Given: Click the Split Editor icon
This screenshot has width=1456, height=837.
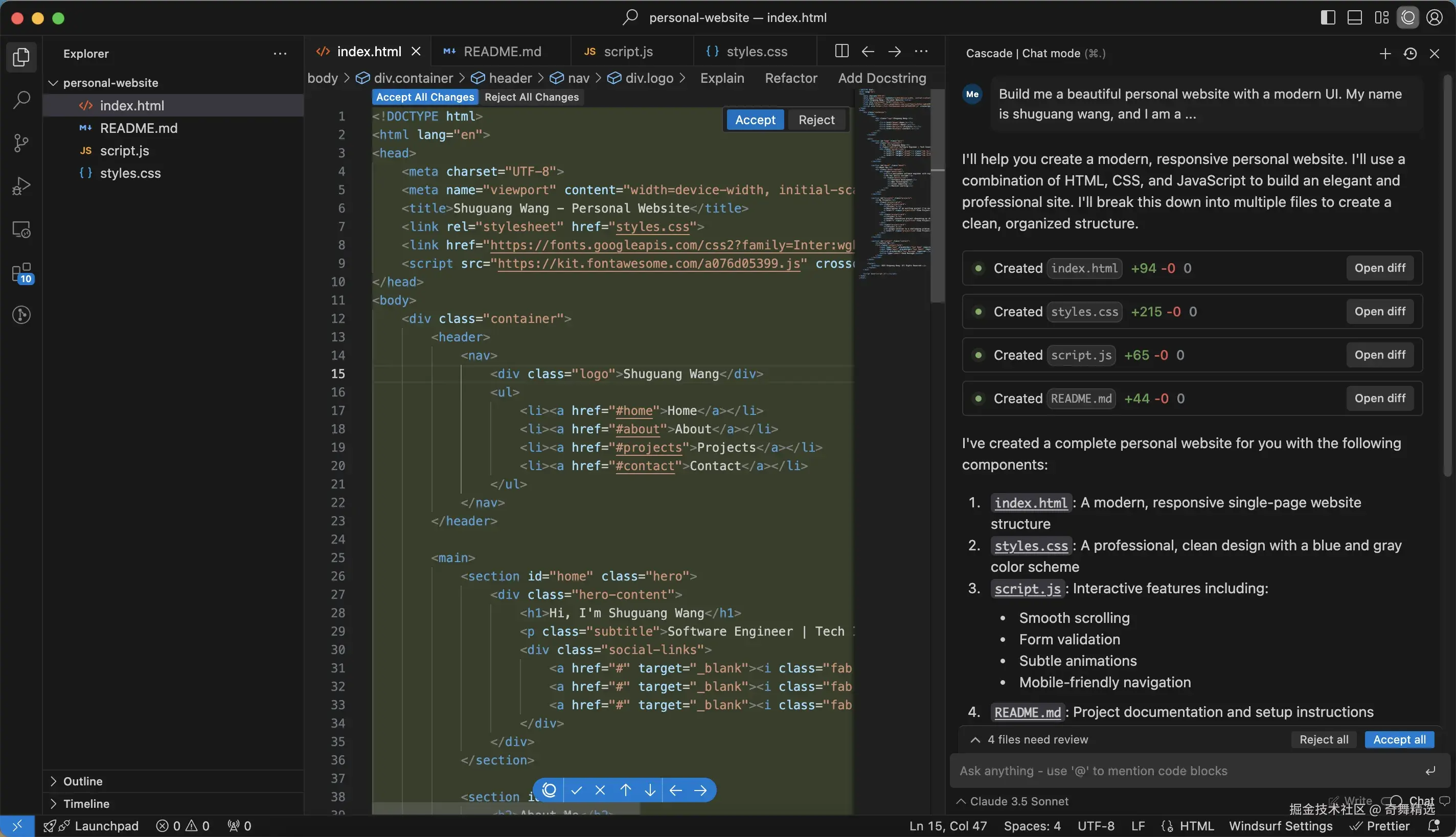Looking at the screenshot, I should [841, 51].
